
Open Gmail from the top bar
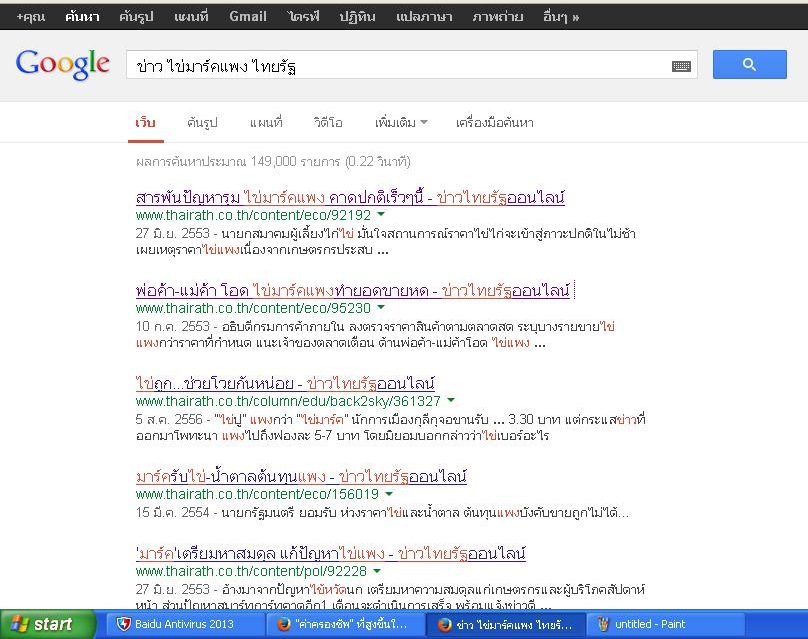pyautogui.click(x=248, y=16)
